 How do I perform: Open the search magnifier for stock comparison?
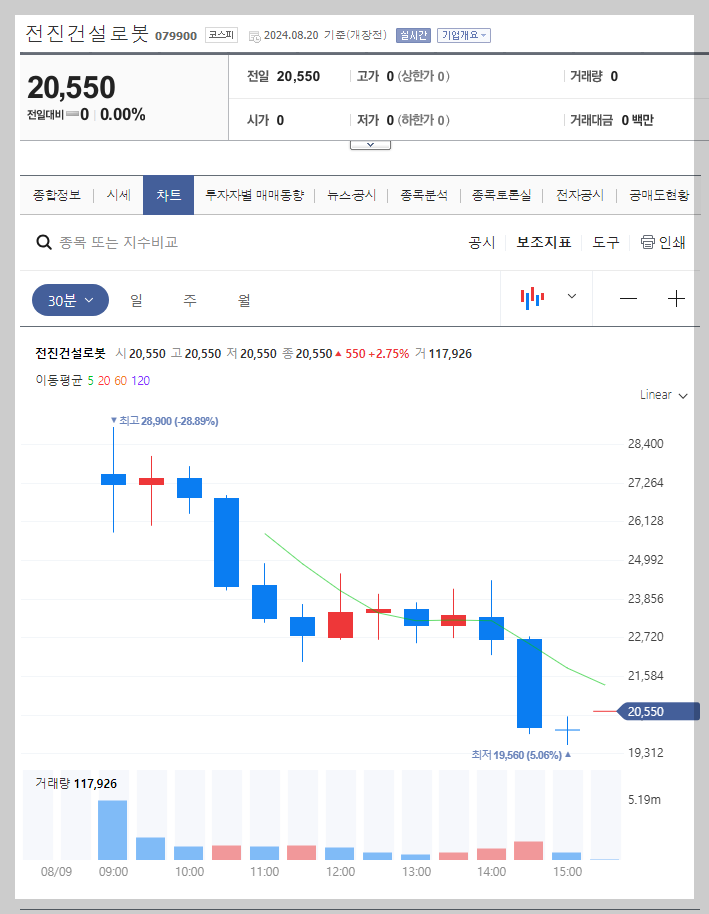click(x=44, y=242)
